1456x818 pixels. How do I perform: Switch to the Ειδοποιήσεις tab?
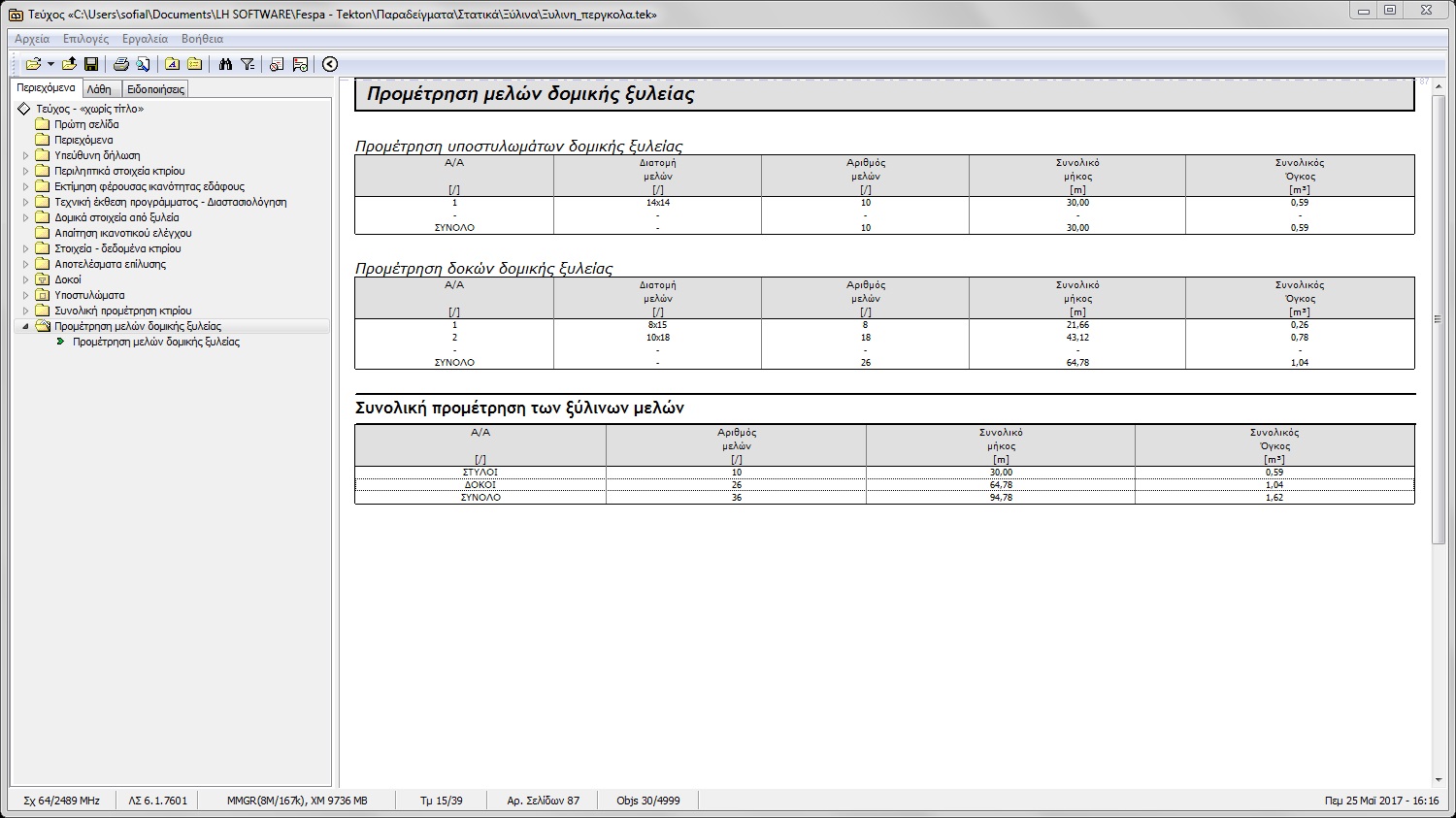[155, 89]
